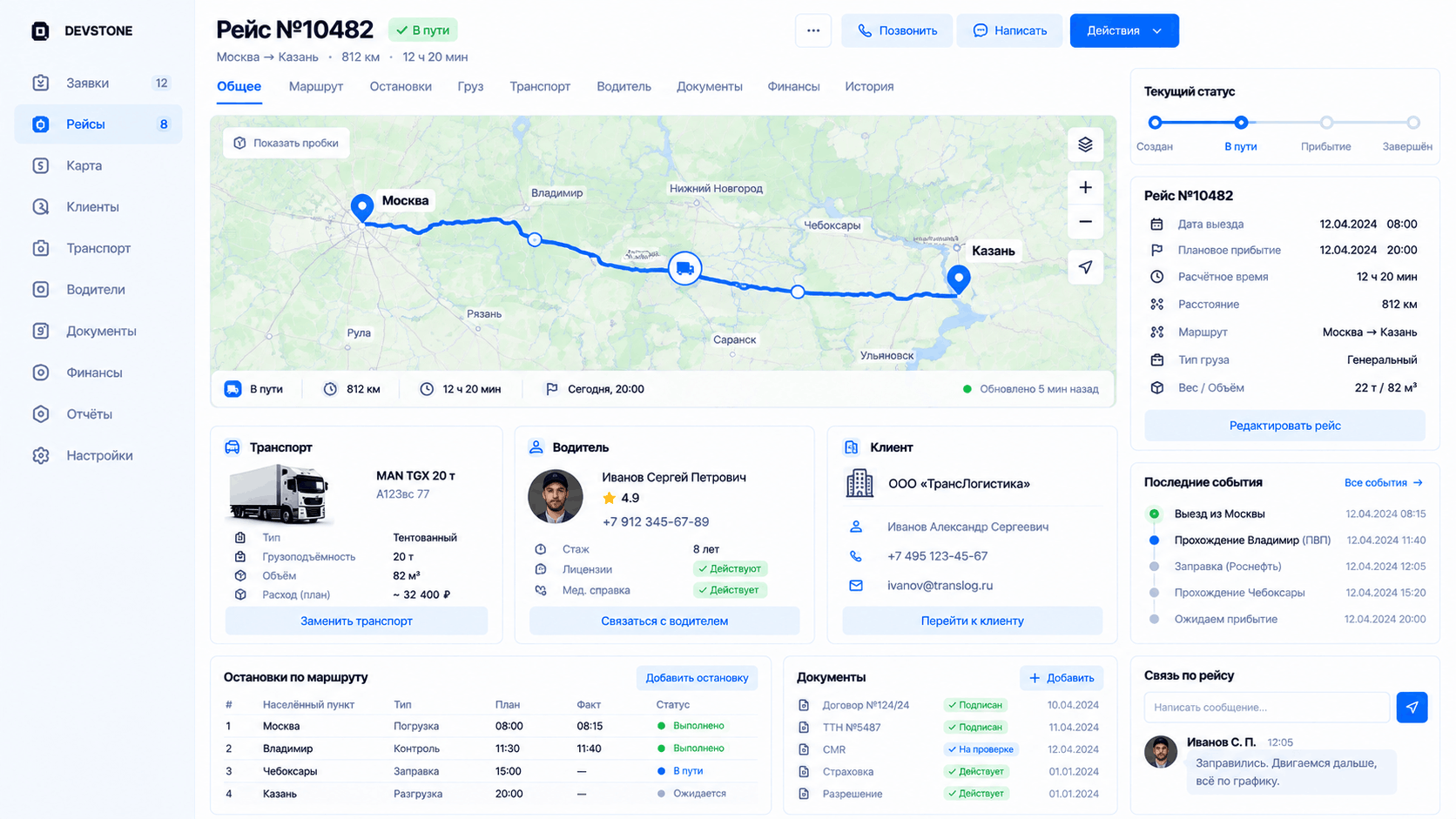Click the truck marker on the route
The width and height of the screenshot is (1456, 819).
click(684, 268)
